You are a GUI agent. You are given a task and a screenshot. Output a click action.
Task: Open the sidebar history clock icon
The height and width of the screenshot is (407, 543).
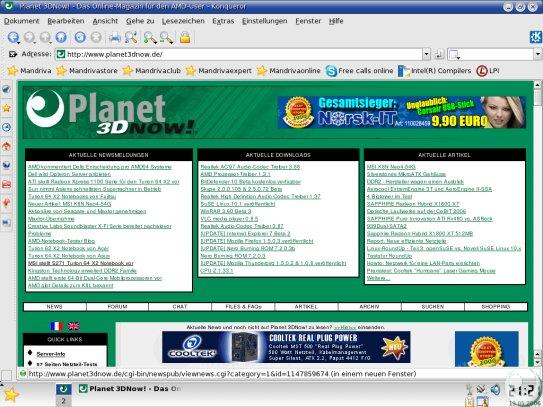click(6, 127)
